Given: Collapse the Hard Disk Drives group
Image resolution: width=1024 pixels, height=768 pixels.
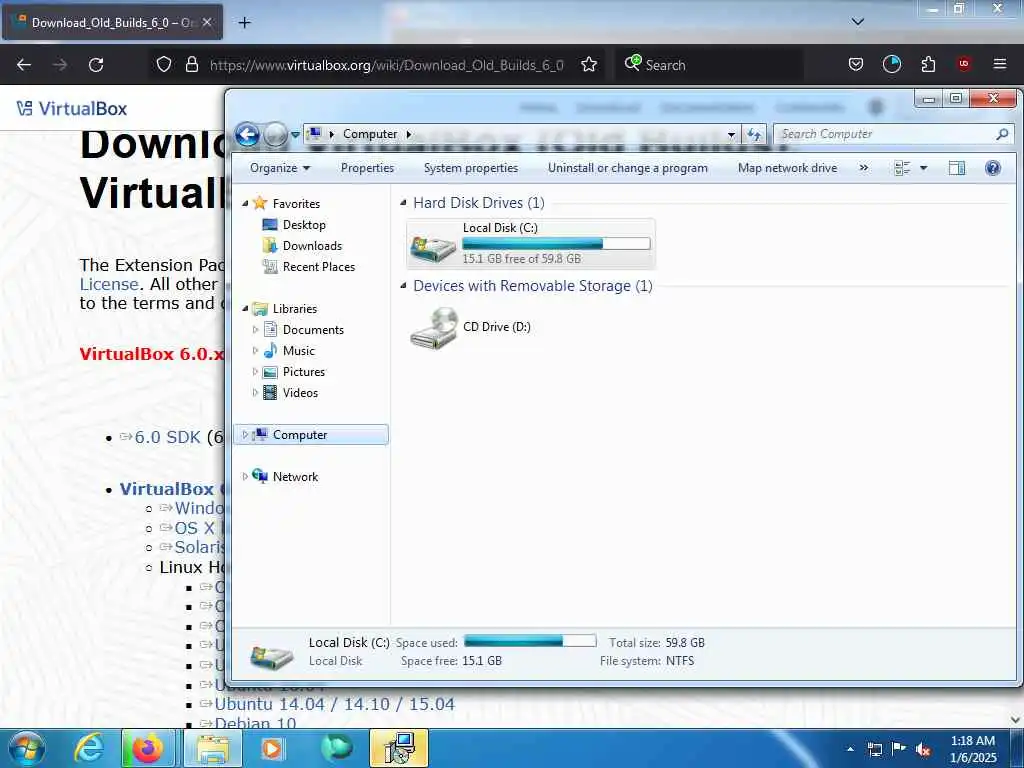Looking at the screenshot, I should click(403, 202).
